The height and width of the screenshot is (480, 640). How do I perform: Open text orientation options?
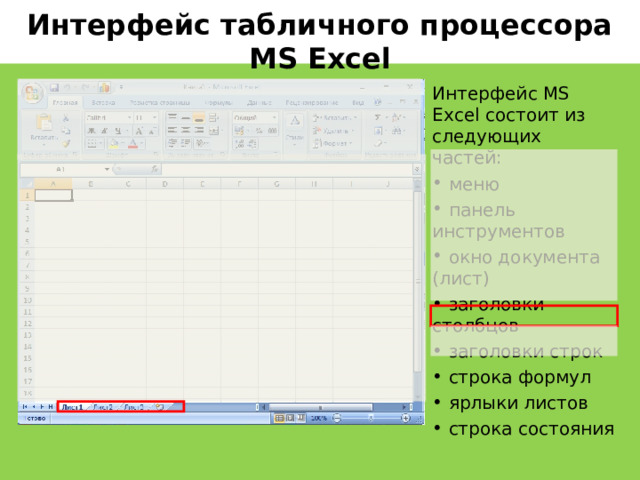pyautogui.click(x=200, y=143)
